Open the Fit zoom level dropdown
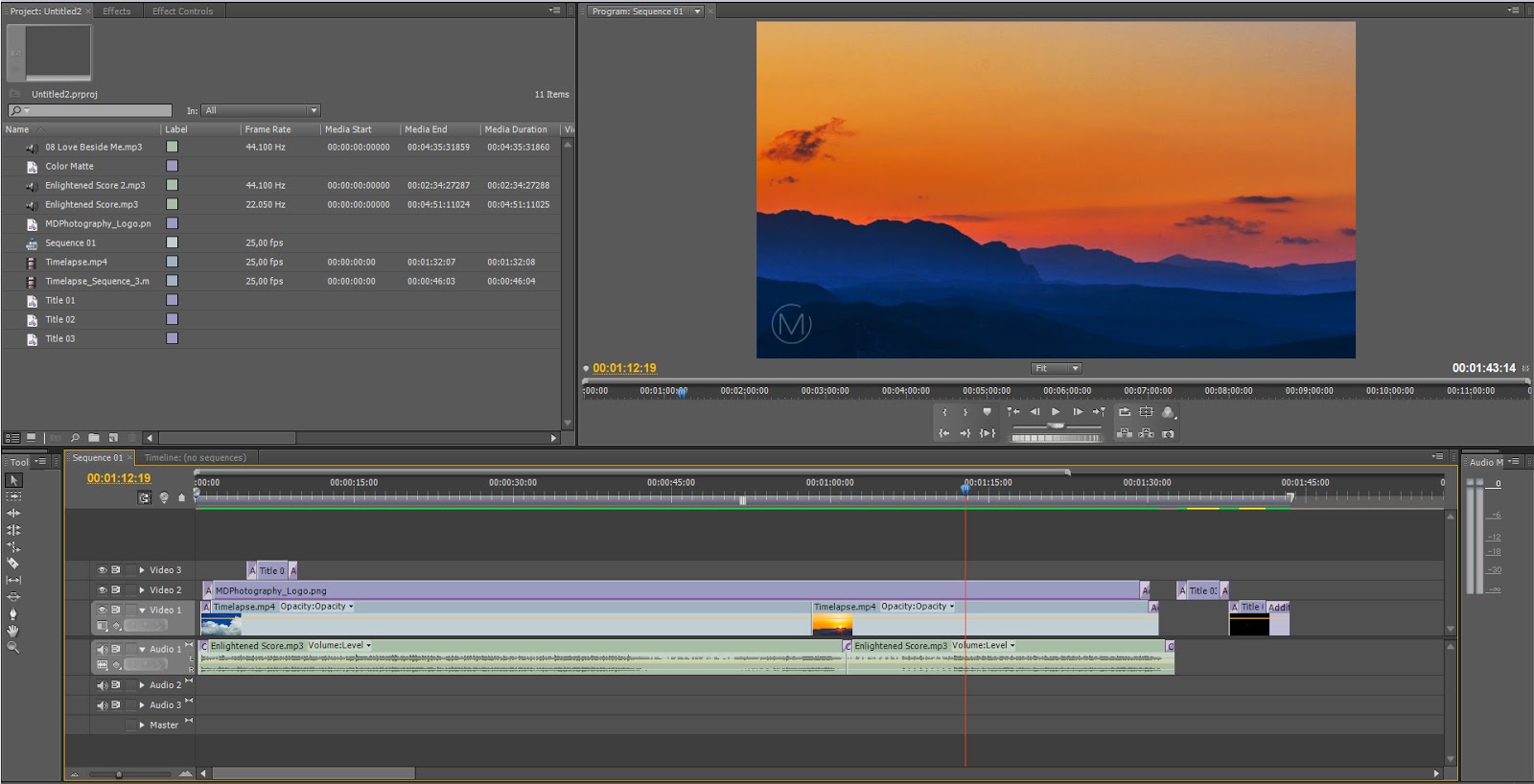This screenshot has width=1534, height=784. [1056, 368]
